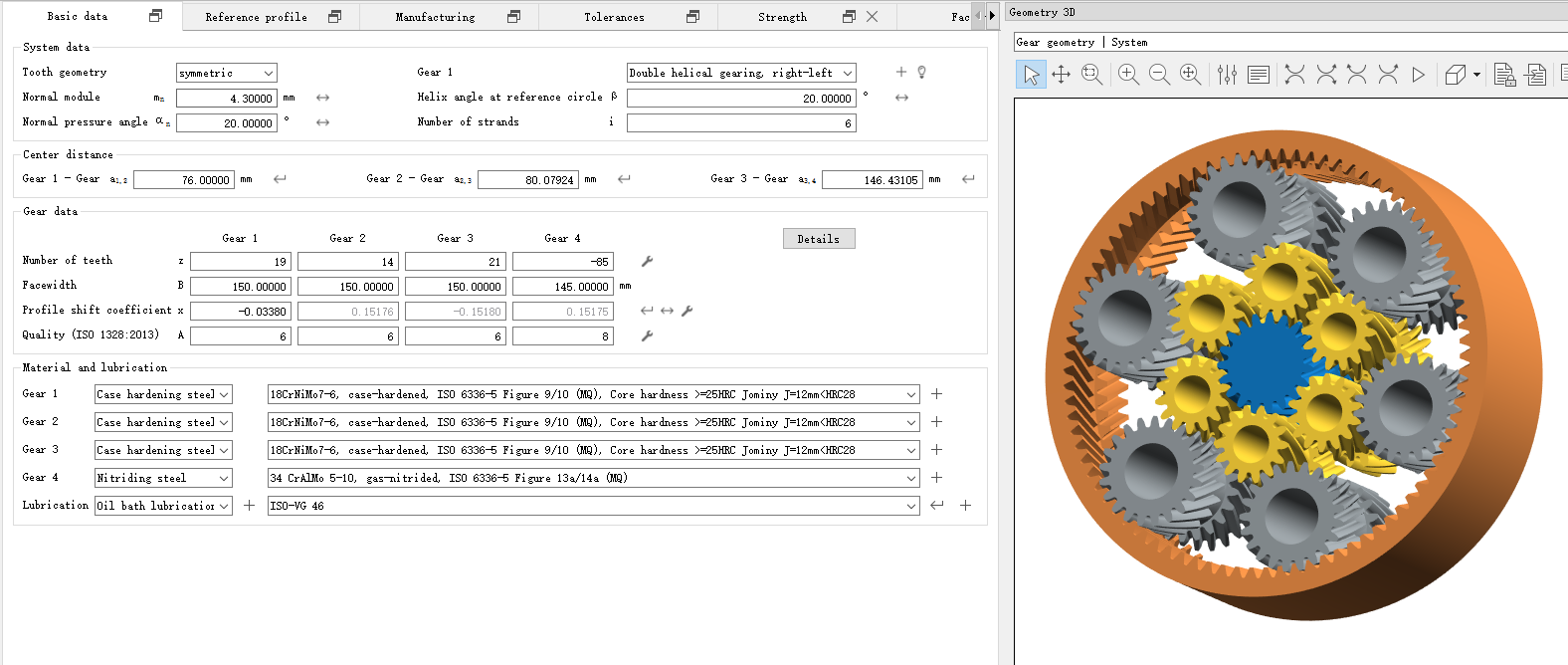The image size is (1568, 665).
Task: Activate the pan move tool
Action: pos(1062,75)
